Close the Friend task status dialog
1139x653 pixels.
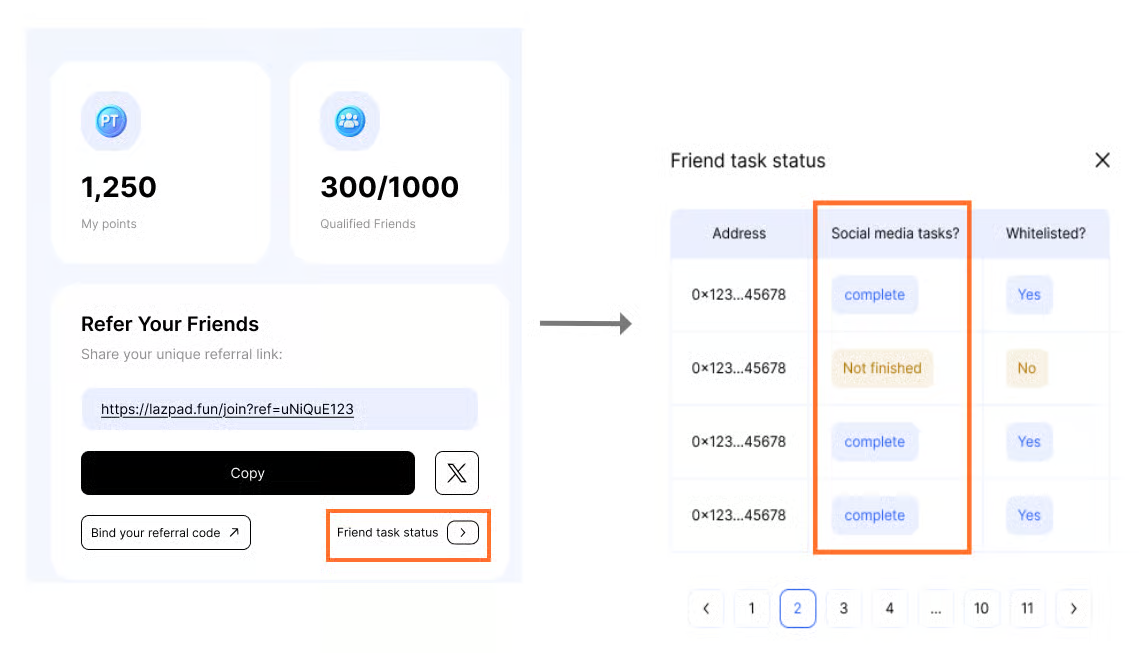1102,160
